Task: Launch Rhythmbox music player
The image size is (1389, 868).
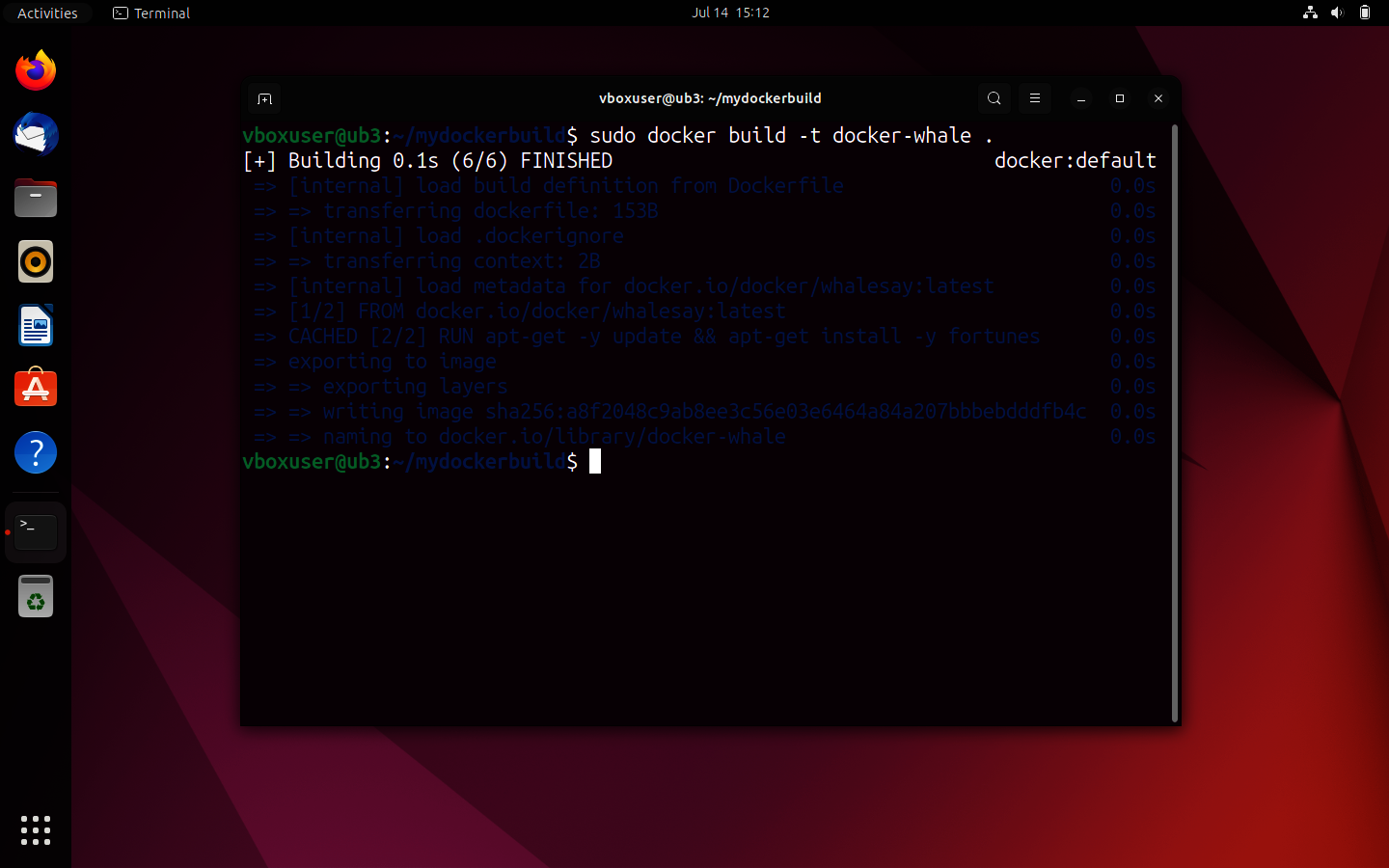Action: coord(35,261)
